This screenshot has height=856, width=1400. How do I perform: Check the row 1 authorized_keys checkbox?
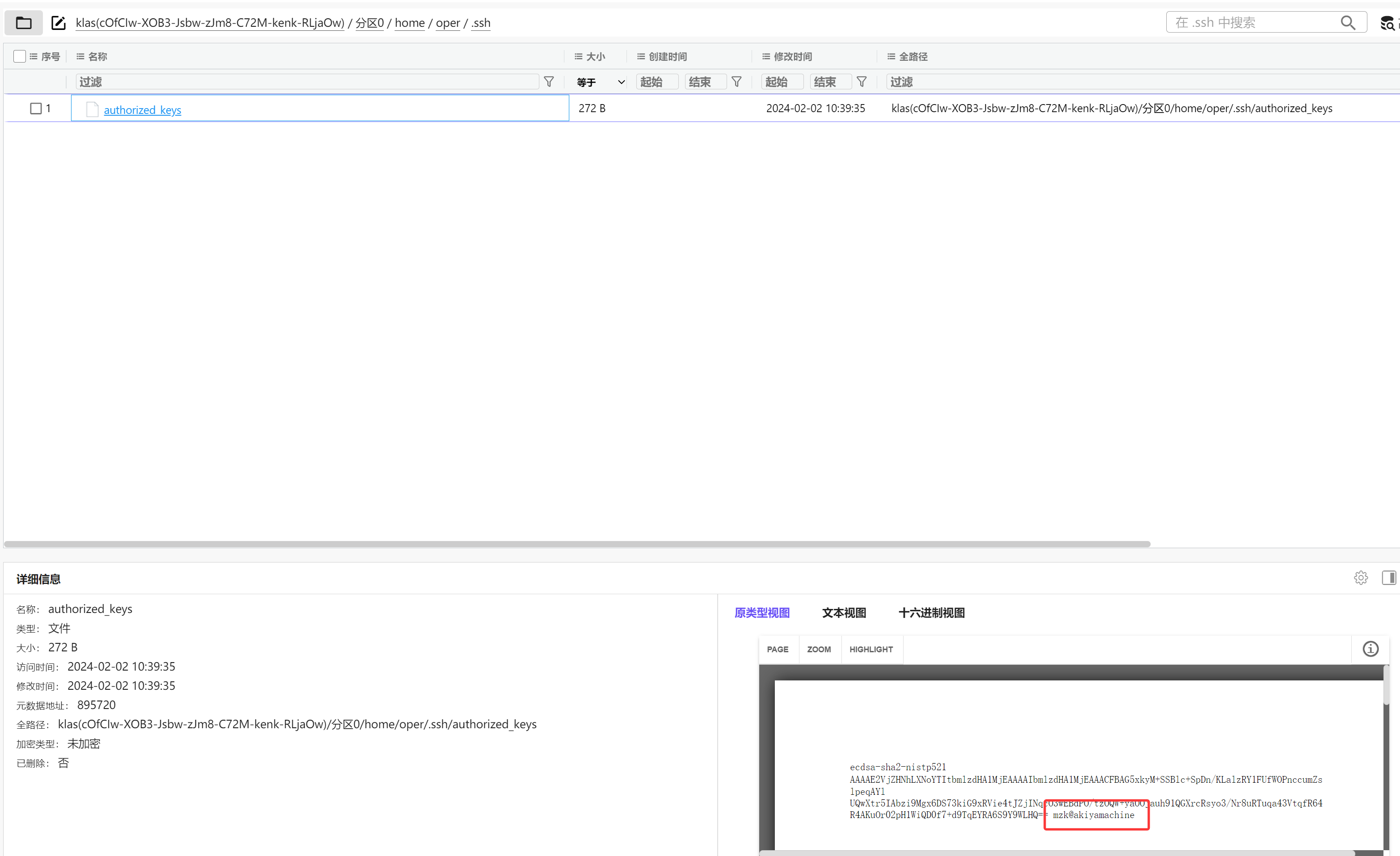(x=36, y=109)
